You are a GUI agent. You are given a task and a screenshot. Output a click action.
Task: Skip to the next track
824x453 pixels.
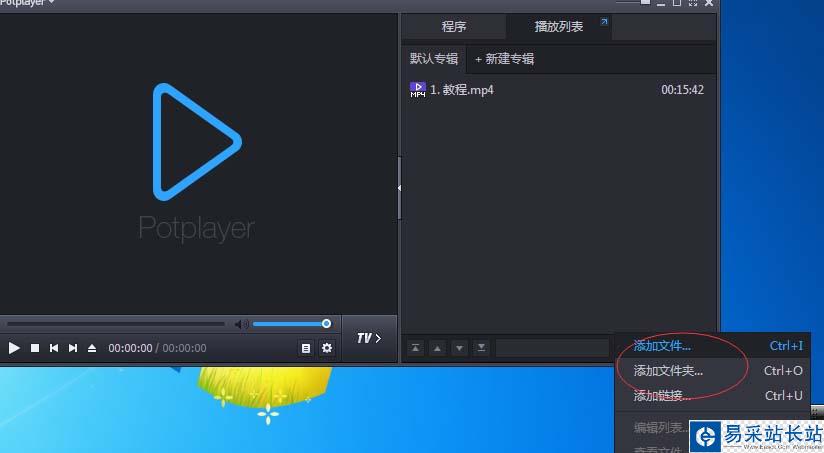click(73, 348)
